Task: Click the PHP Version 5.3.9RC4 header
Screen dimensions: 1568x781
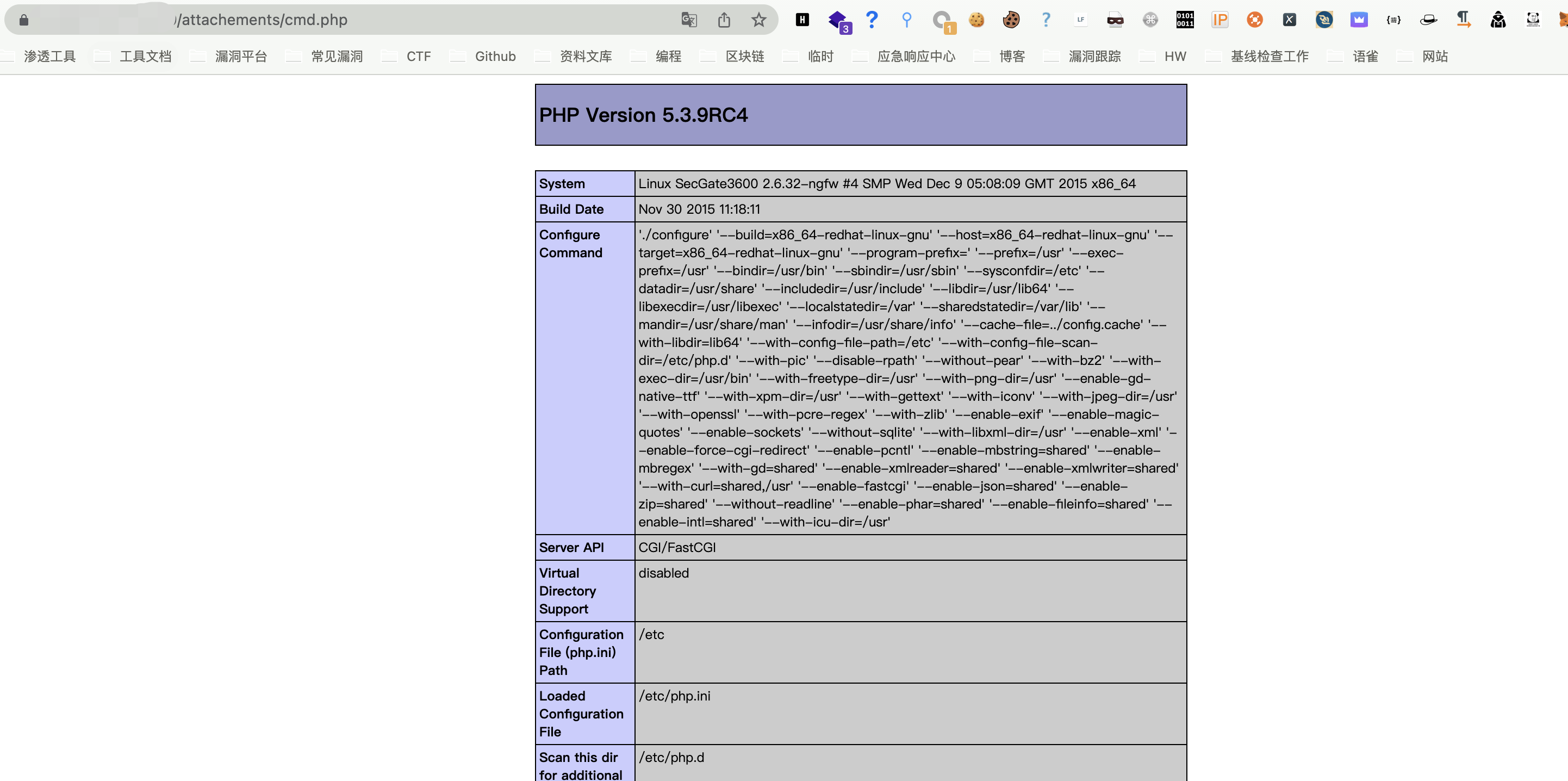Action: click(643, 115)
